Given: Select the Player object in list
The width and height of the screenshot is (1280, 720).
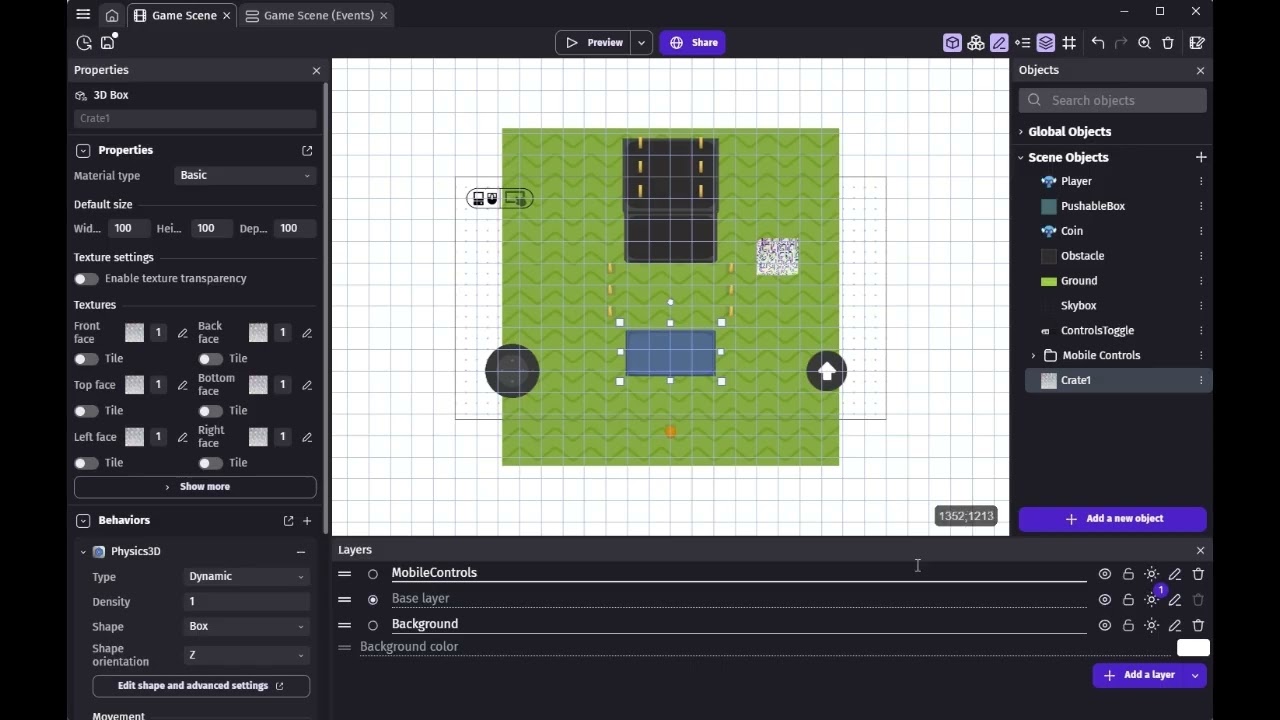Looking at the screenshot, I should [x=1076, y=182].
